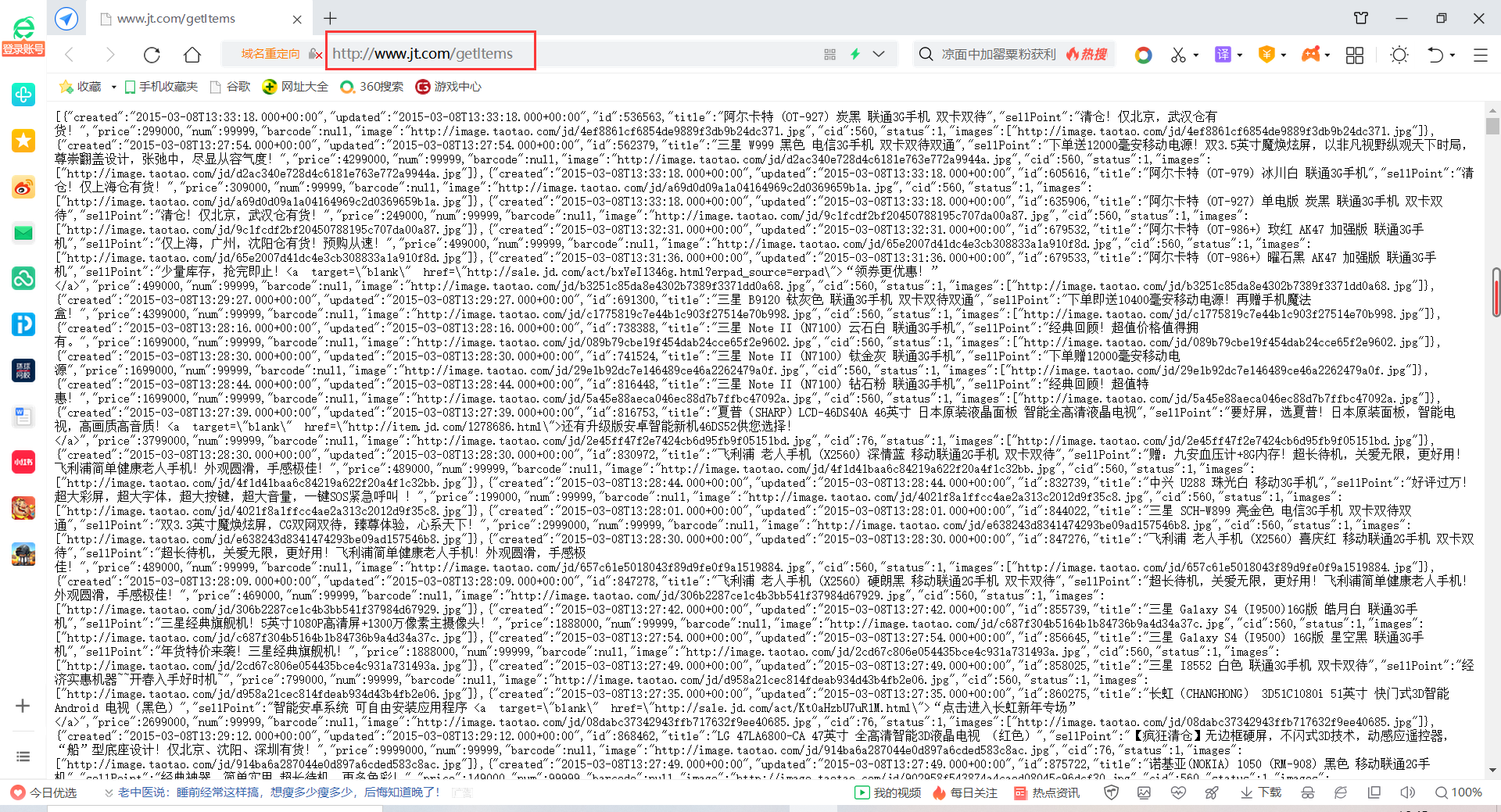Viewport: 1501px width, 812px height.
Task: Open the shield security icon in status bar
Action: (x=1111, y=792)
